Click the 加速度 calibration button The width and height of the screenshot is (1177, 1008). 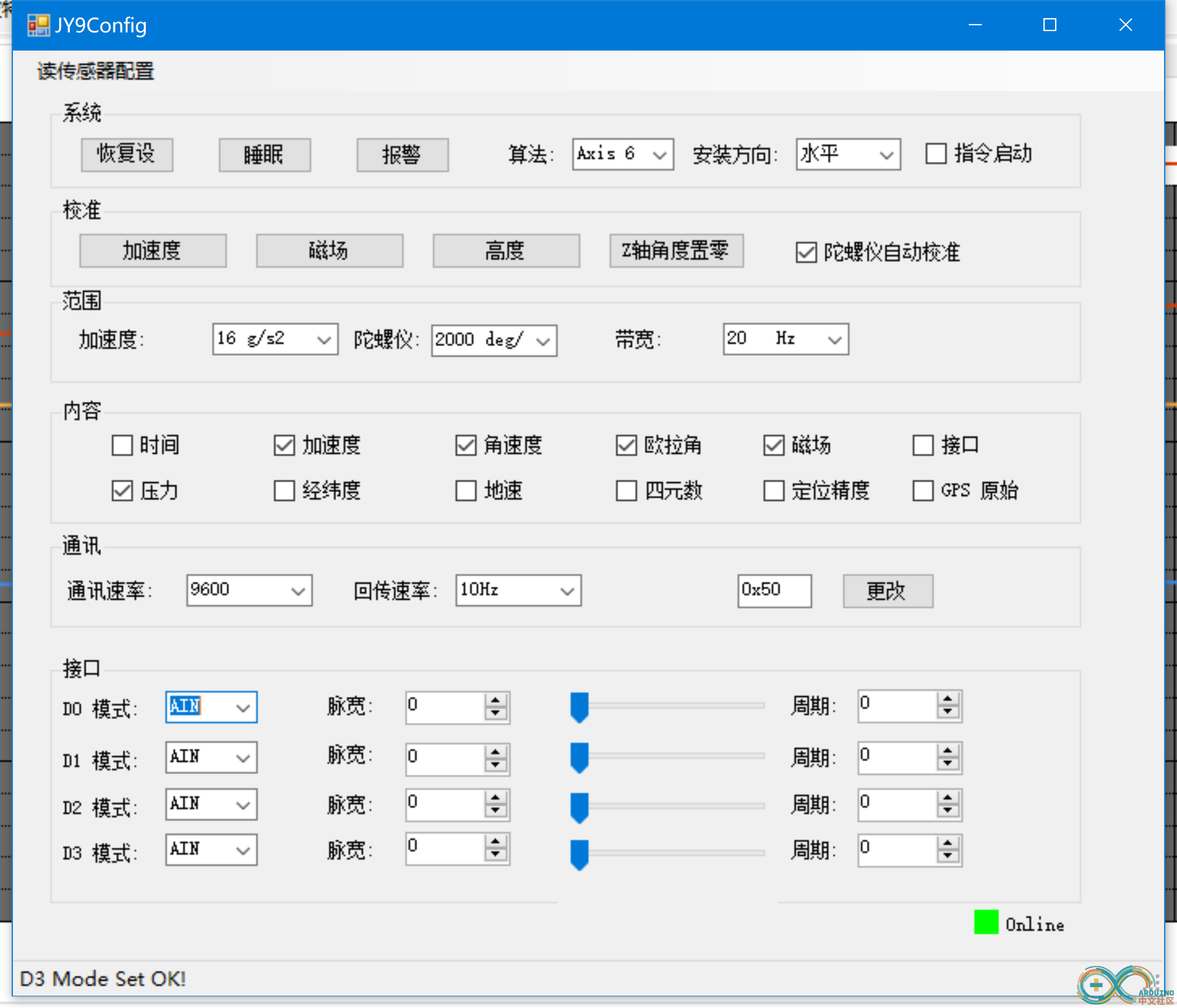(153, 250)
